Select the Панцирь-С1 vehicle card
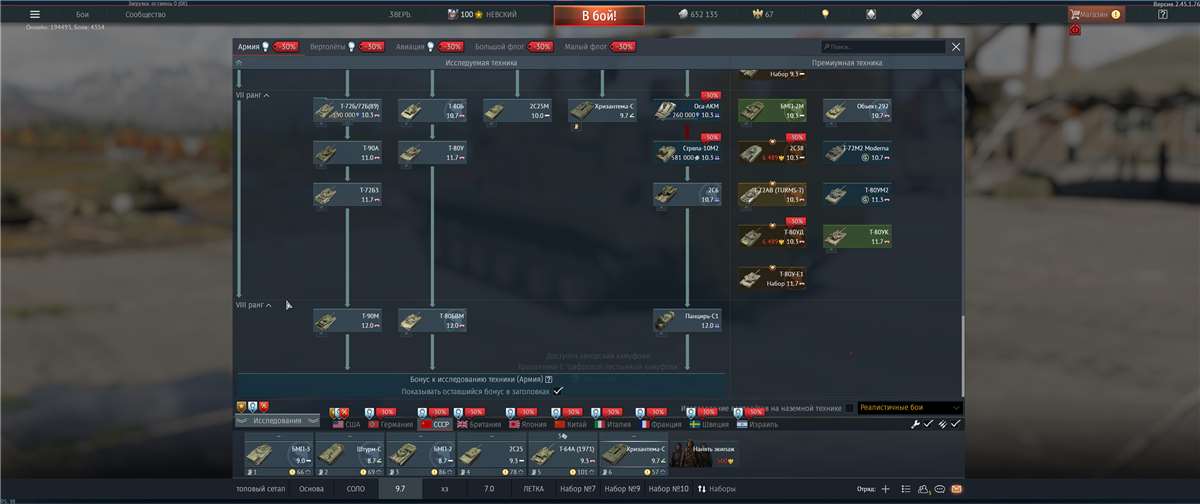This screenshot has width=1200, height=504. (687, 320)
